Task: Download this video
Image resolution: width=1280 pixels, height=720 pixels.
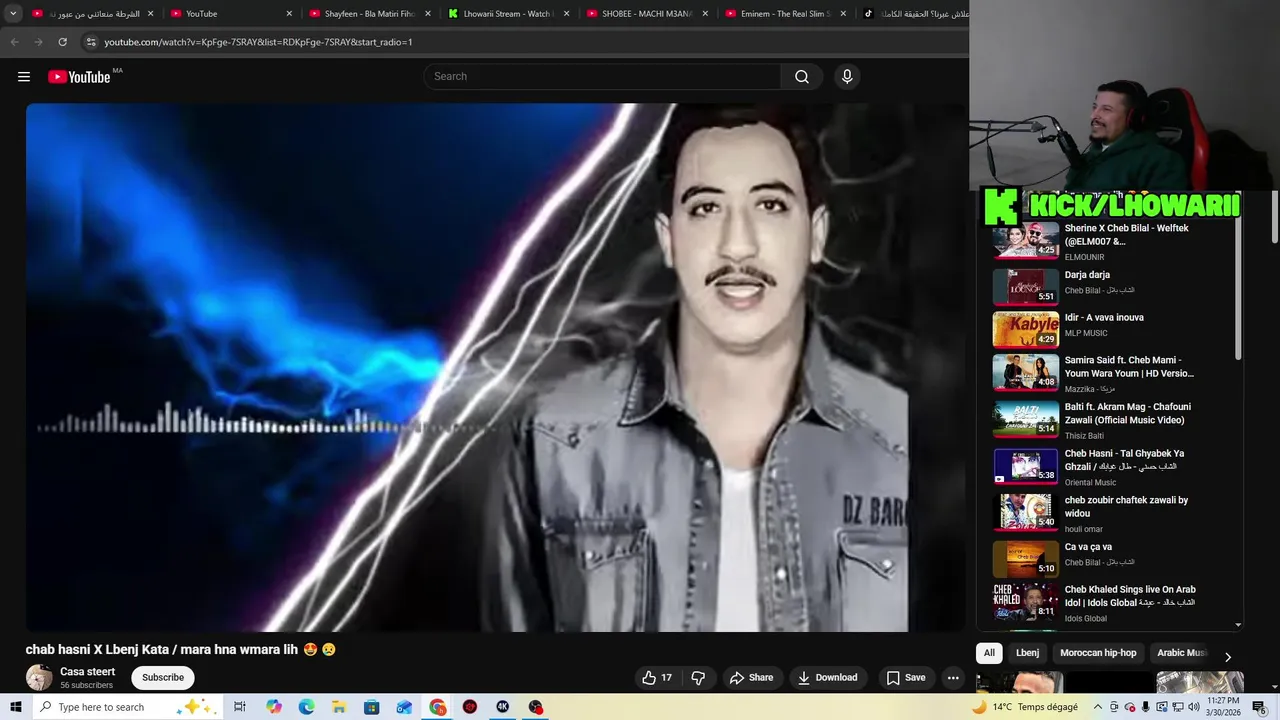Action: click(x=828, y=678)
